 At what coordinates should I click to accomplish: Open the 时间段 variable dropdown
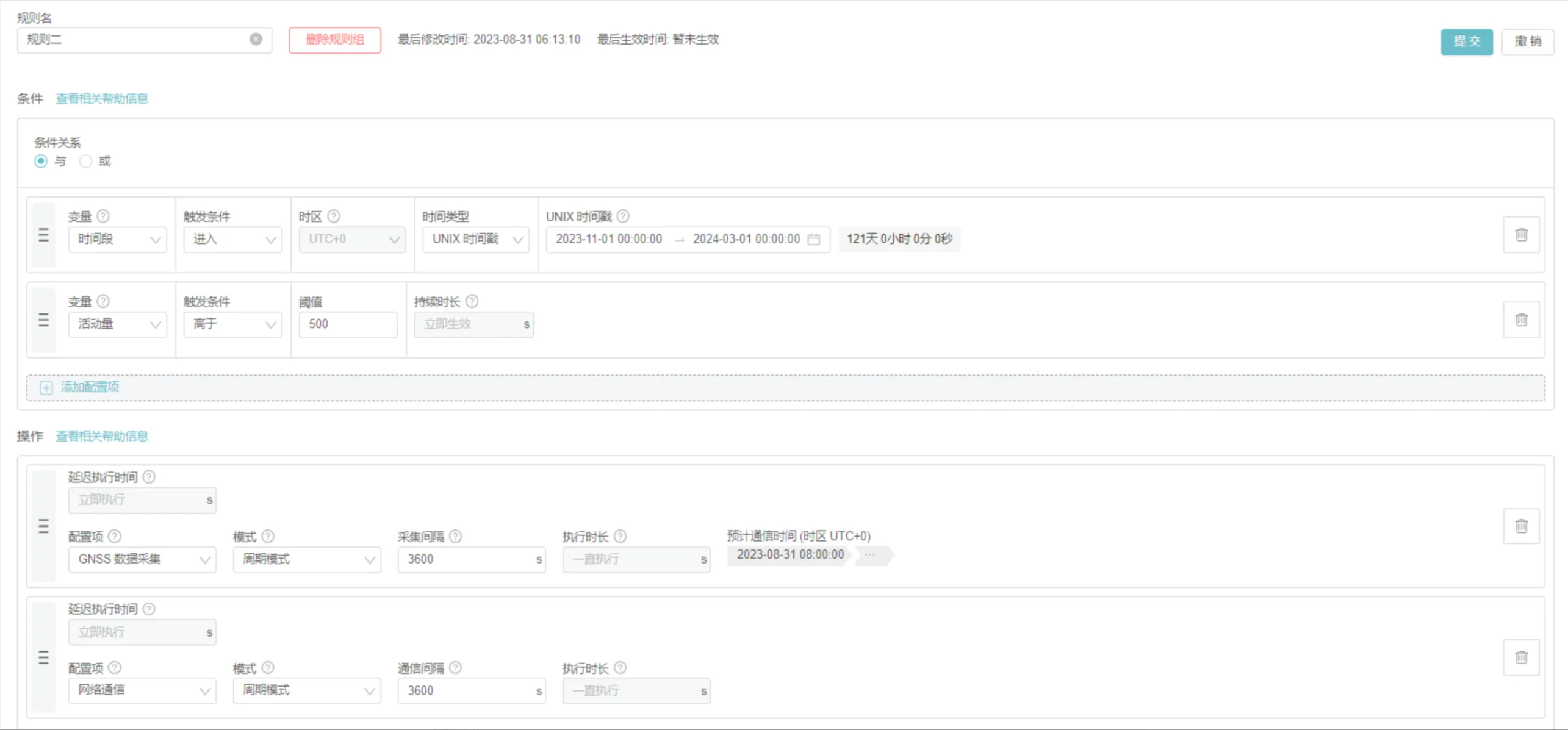pyautogui.click(x=117, y=239)
